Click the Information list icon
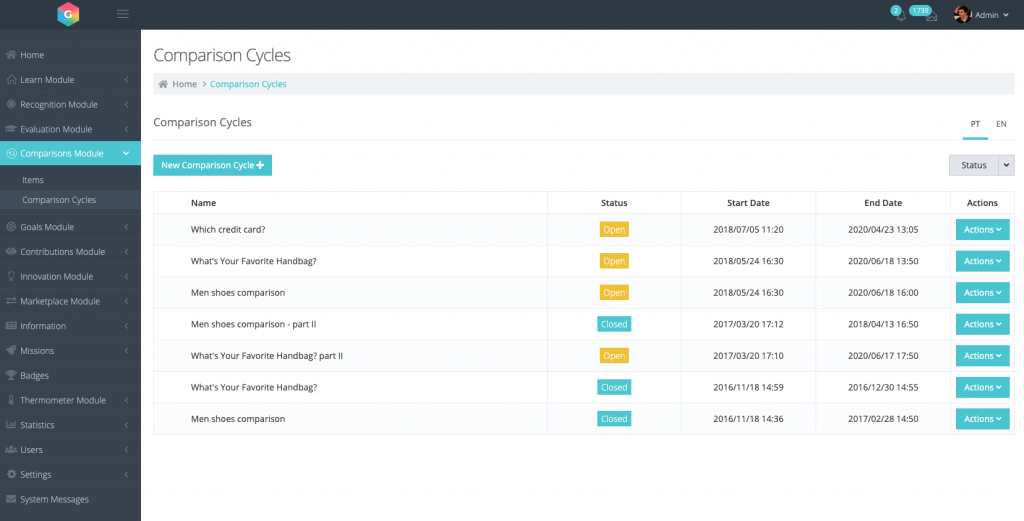Image resolution: width=1024 pixels, height=521 pixels. [11, 326]
